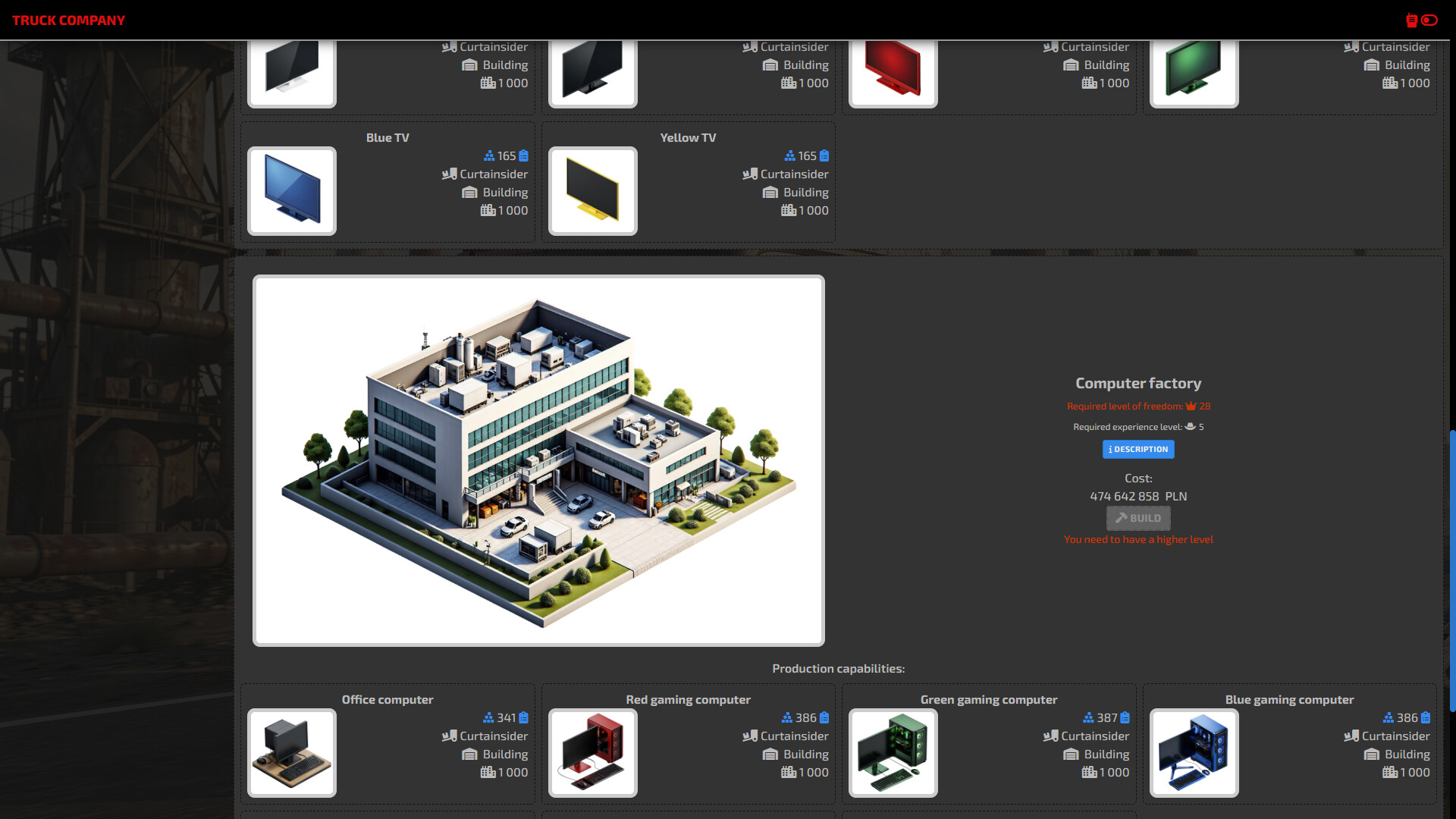Click the blue cubes icon beside Green gaming computer's 387
This screenshot has width=1456, height=819.
[1088, 718]
